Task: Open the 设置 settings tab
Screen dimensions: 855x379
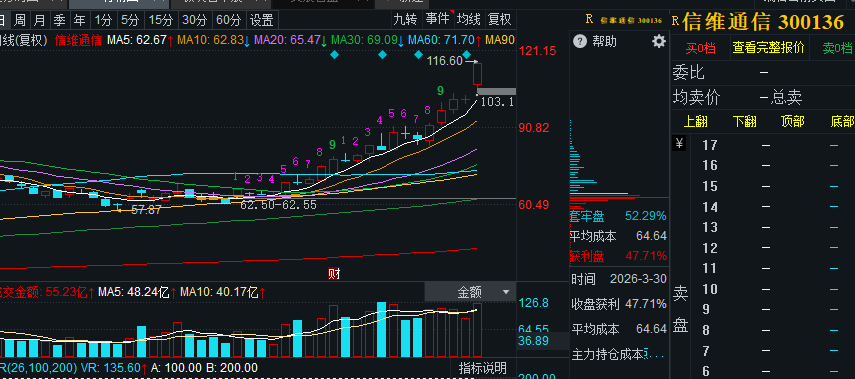Action: point(262,21)
